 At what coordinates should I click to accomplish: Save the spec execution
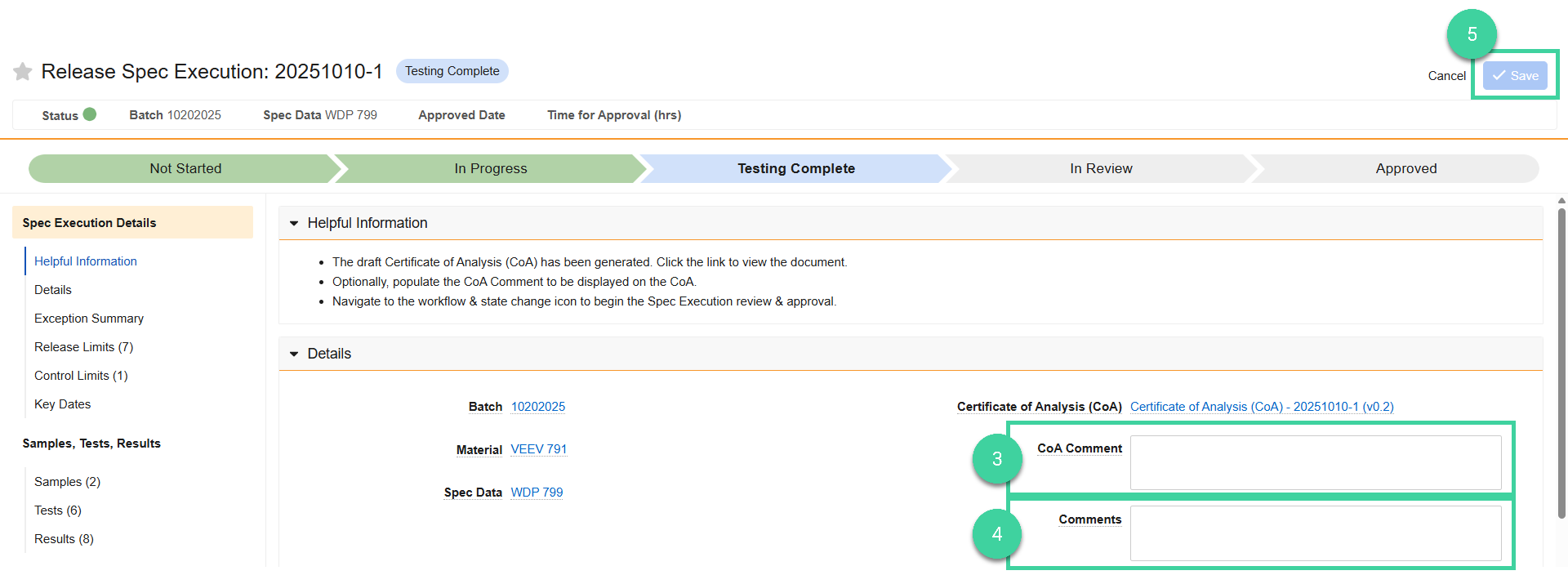click(1515, 75)
